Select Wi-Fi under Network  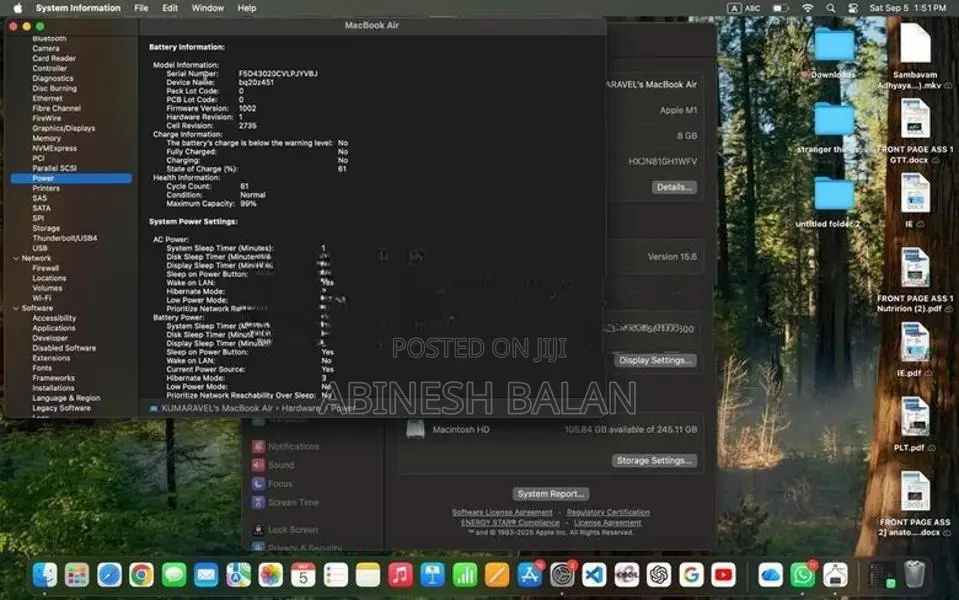point(42,298)
